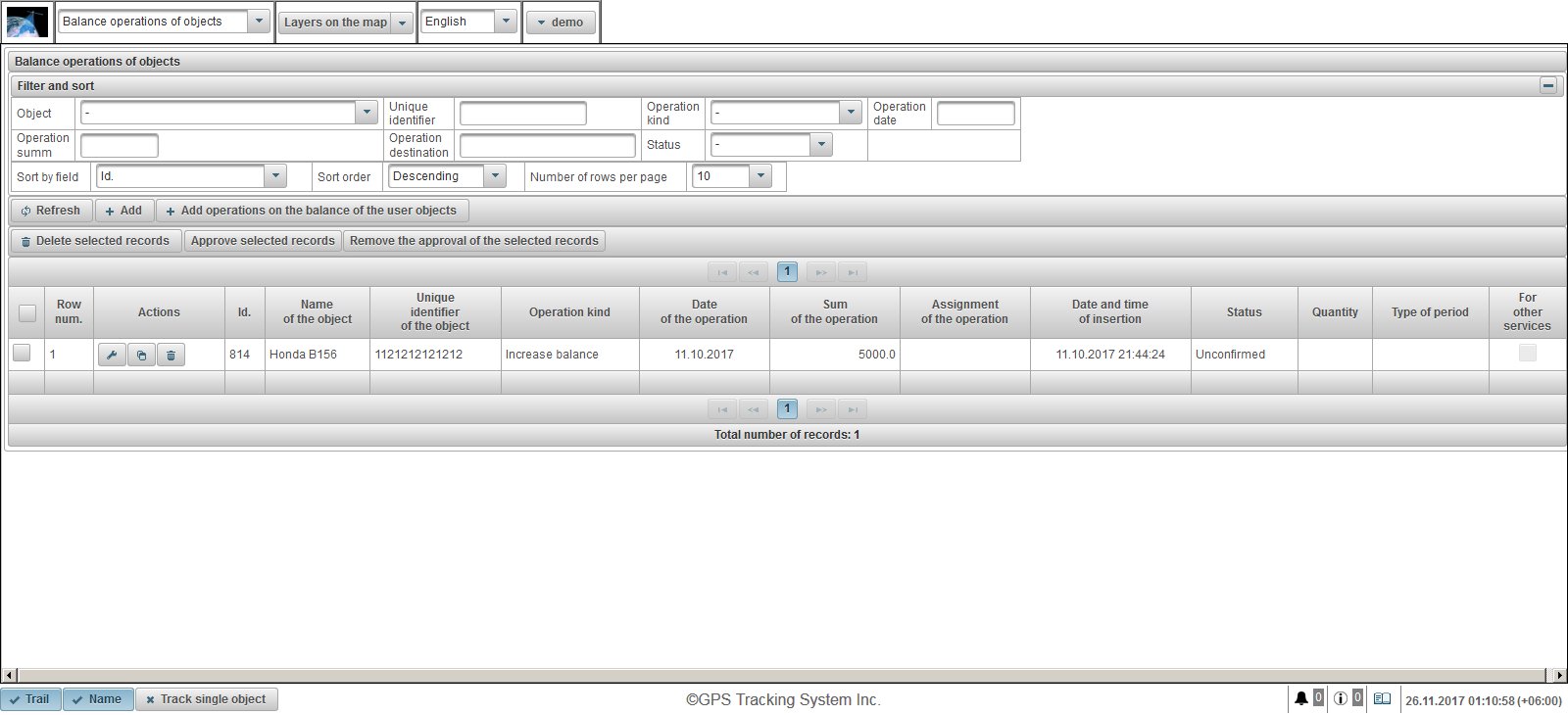Select the checkbox for Honda B156 row
The height and width of the screenshot is (715, 1568).
pos(22,354)
